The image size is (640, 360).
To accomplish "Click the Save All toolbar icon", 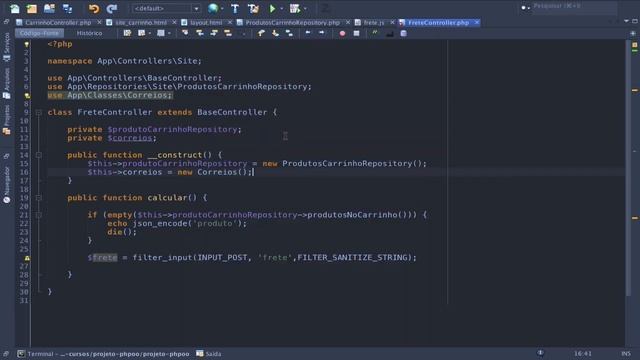I will pyautogui.click(x=67, y=8).
